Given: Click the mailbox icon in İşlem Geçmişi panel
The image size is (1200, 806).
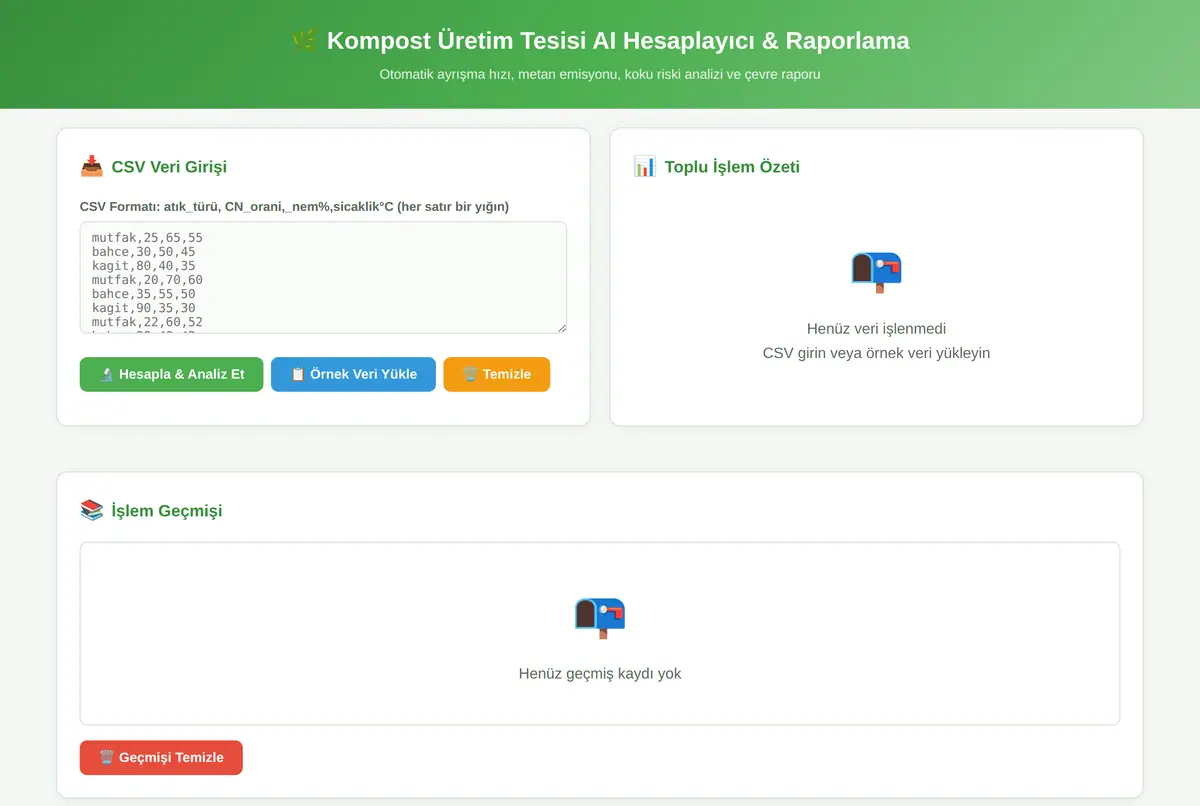Looking at the screenshot, I should (x=600, y=616).
